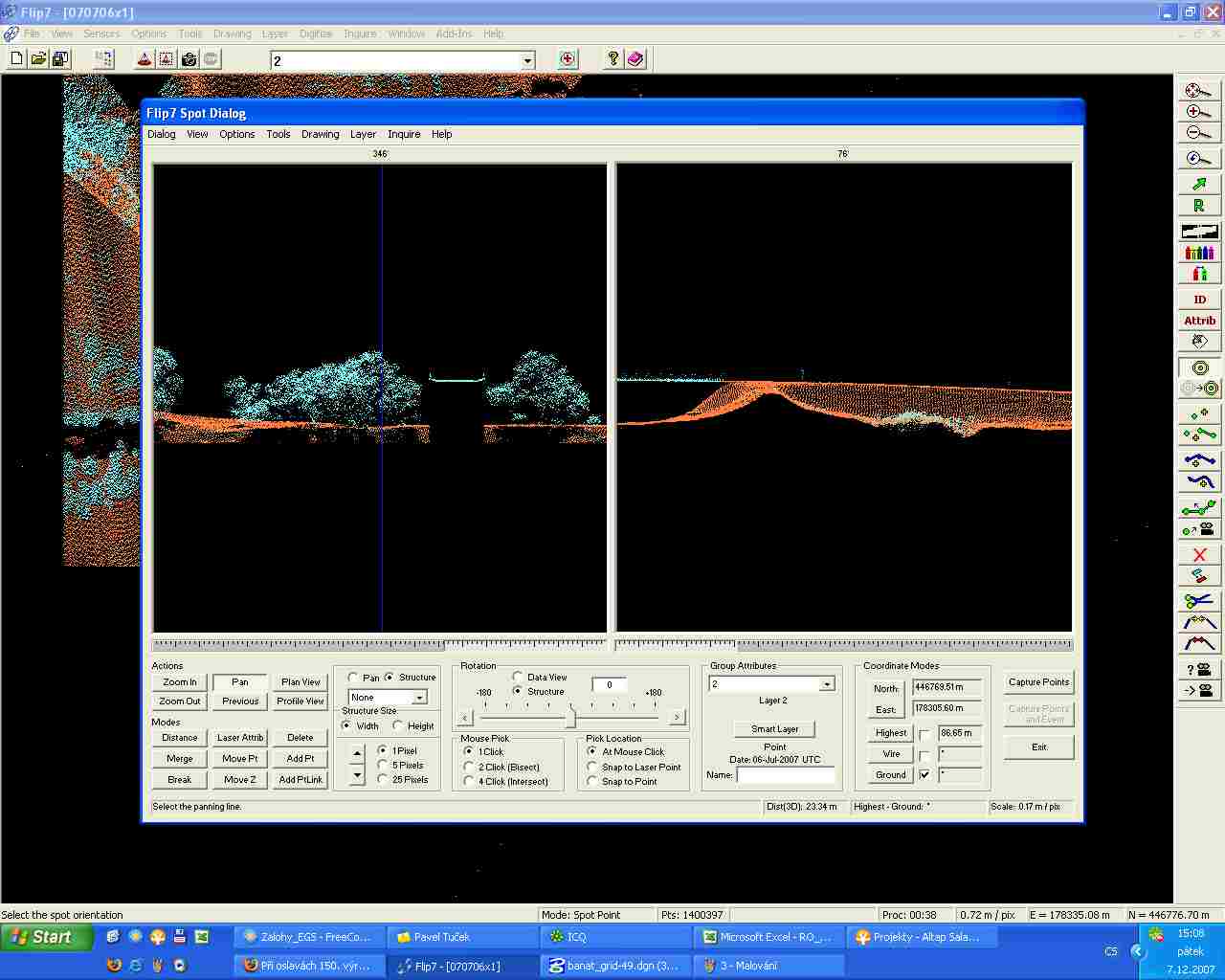Enable the Highest coordinate checkbox

click(x=924, y=734)
